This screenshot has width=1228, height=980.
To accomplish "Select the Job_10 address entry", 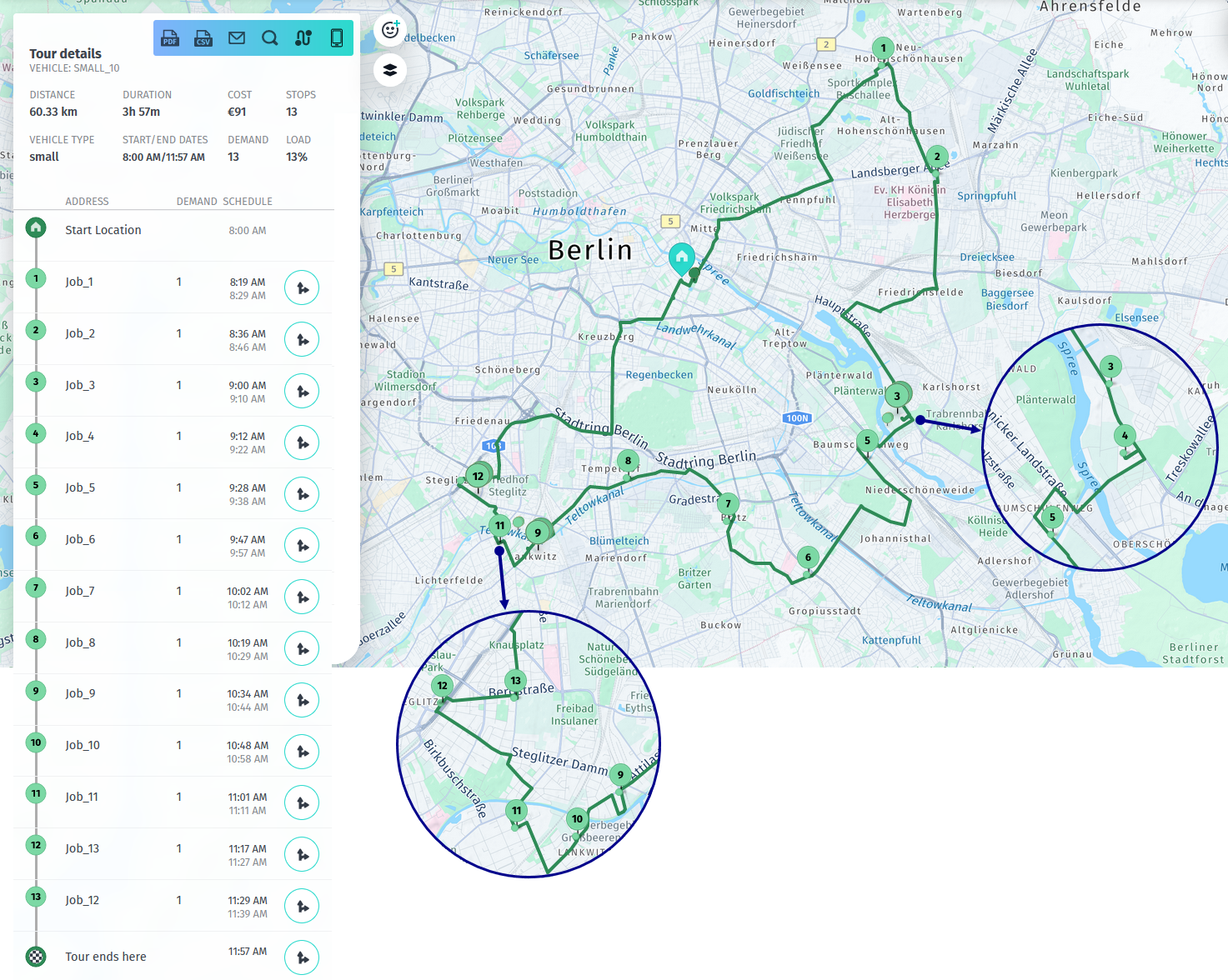I will point(83,745).
